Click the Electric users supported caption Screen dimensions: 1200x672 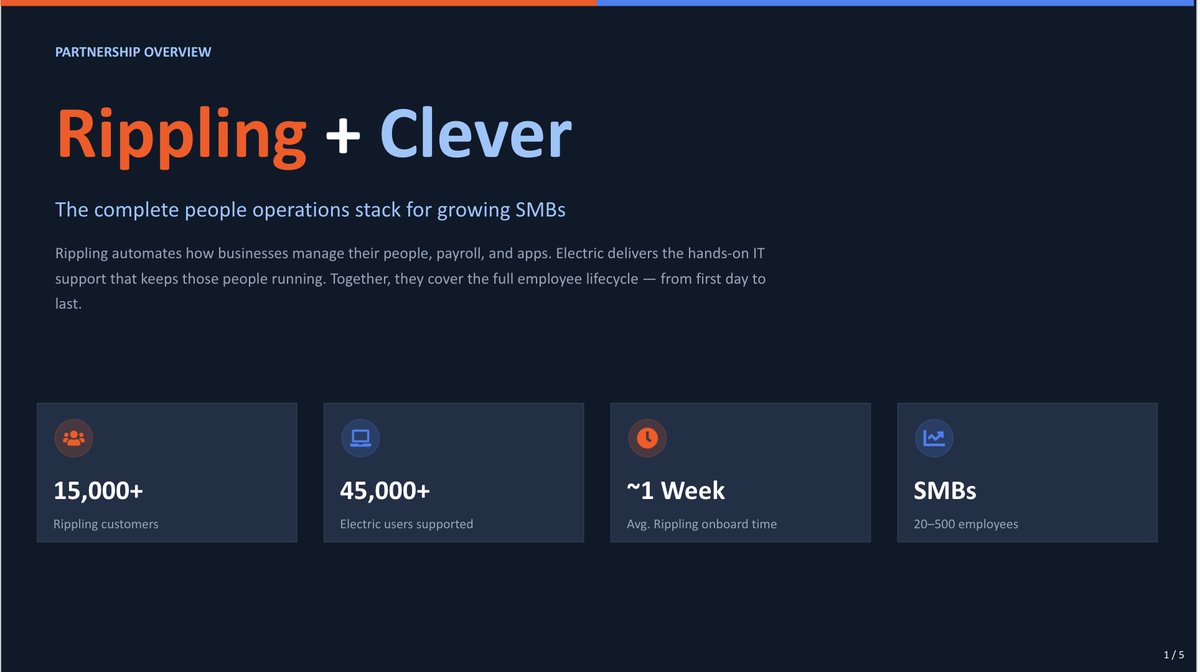pyautogui.click(x=407, y=524)
